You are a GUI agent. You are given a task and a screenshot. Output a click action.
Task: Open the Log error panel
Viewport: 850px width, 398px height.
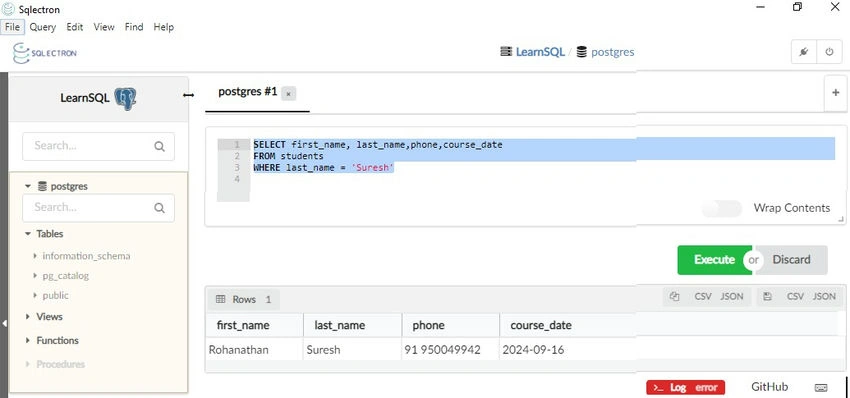(685, 387)
